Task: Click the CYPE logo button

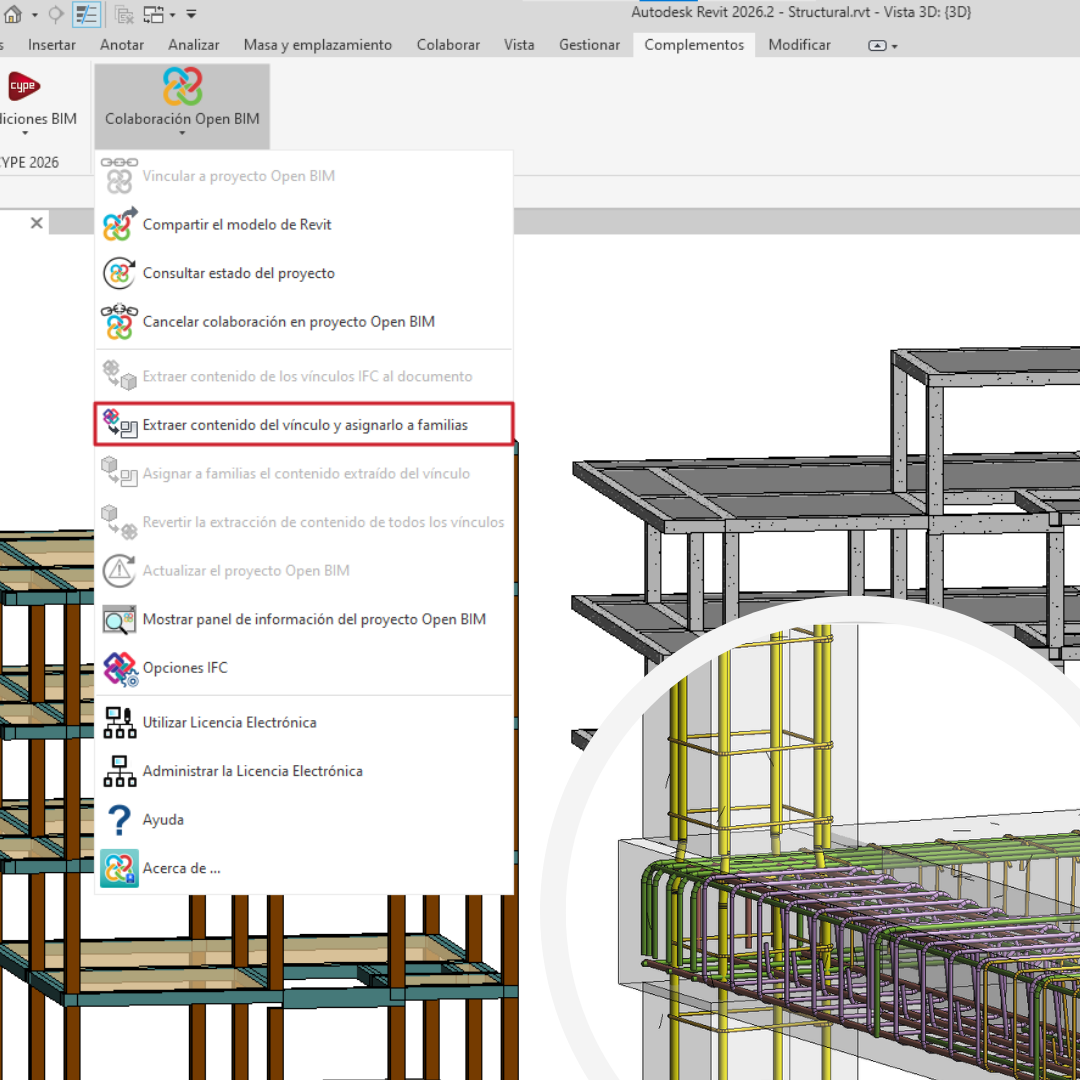Action: click(23, 87)
